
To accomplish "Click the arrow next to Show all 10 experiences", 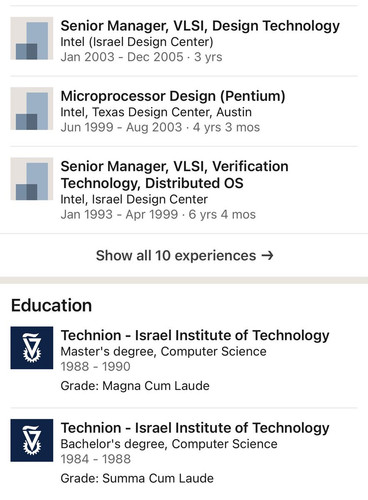I will [267, 256].
